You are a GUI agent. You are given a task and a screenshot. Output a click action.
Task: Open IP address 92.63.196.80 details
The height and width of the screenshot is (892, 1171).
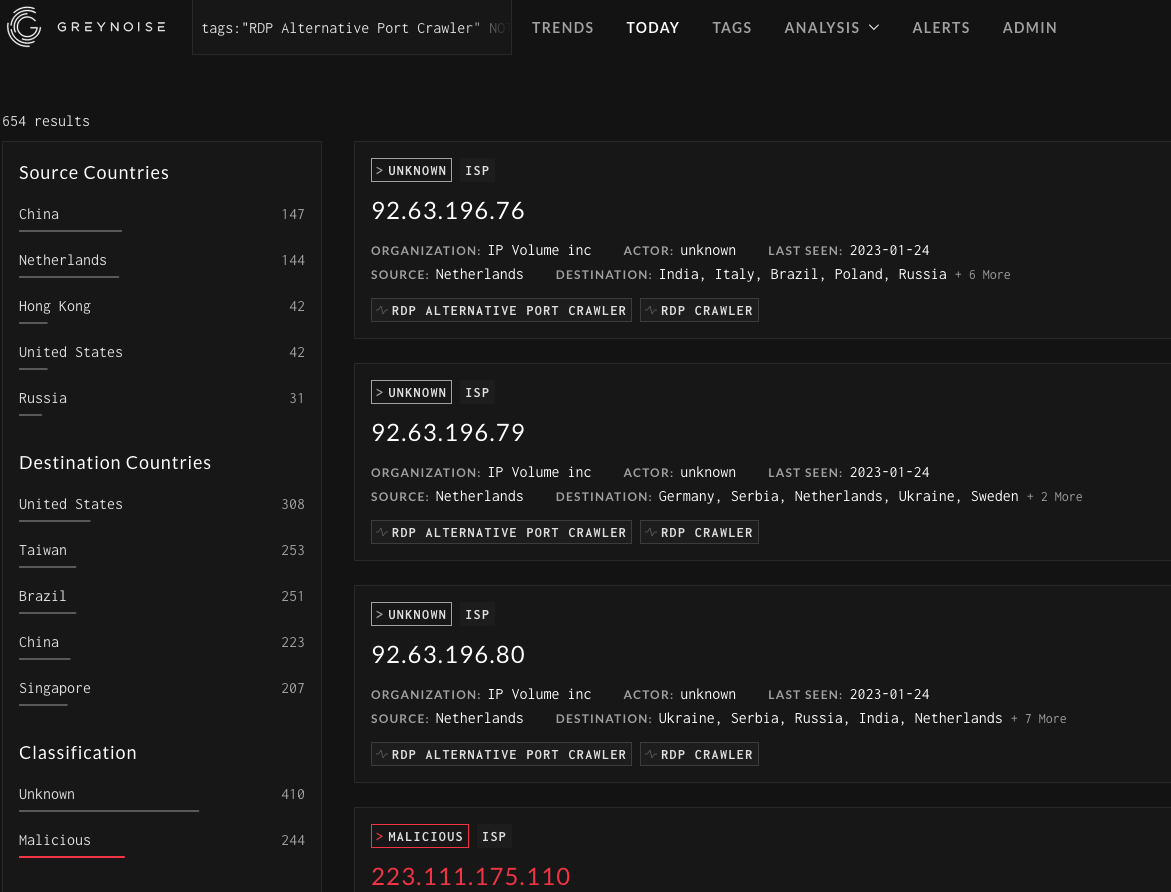tap(448, 654)
